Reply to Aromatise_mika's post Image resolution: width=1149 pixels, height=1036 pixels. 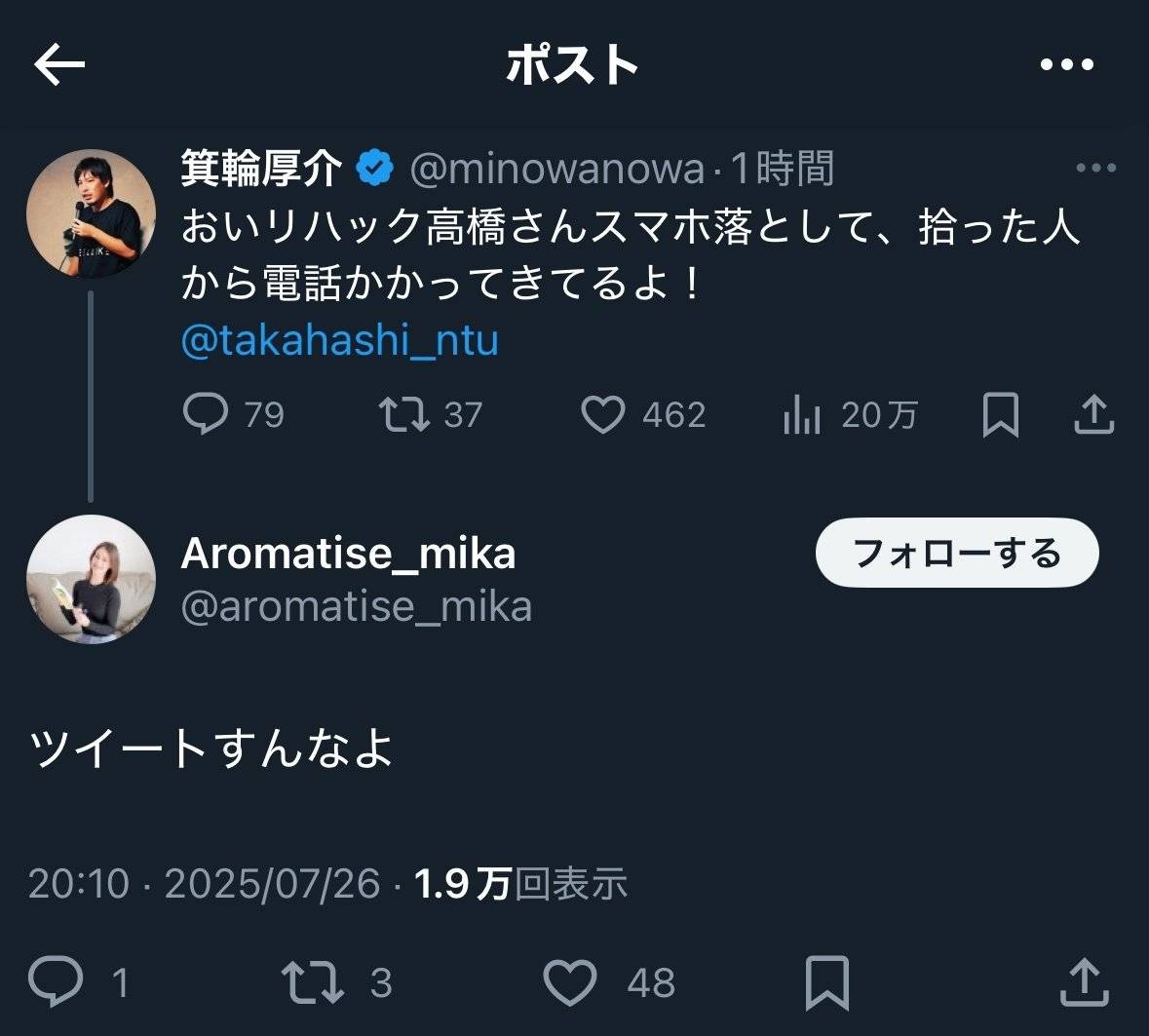point(56,981)
